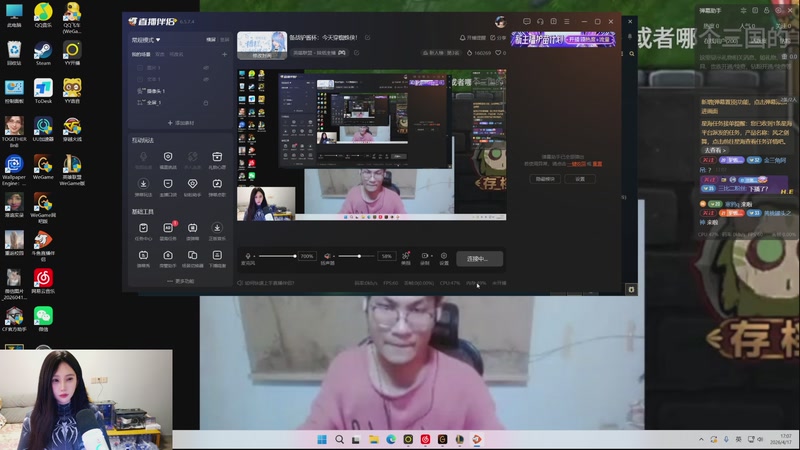Screen dimensions: 800x450
Task: Click the speaker icon in the volume bar
Action: 327,256
